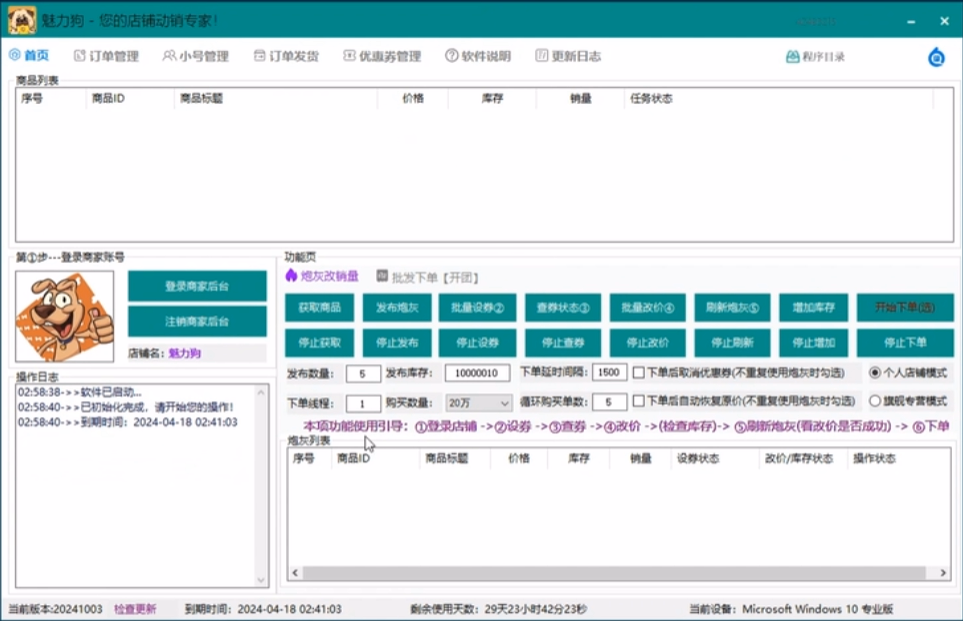This screenshot has height=621, width=963.
Task: Click 查券状态③ button
Action: [563, 307]
